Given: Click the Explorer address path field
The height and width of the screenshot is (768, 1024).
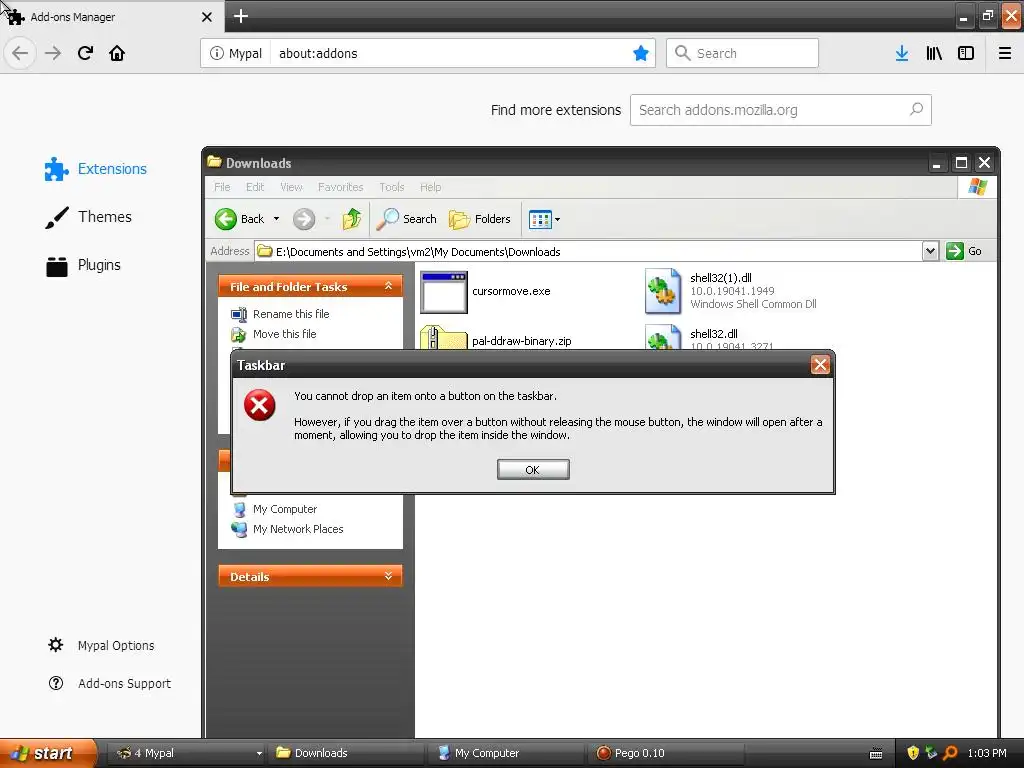Looking at the screenshot, I should (588, 251).
